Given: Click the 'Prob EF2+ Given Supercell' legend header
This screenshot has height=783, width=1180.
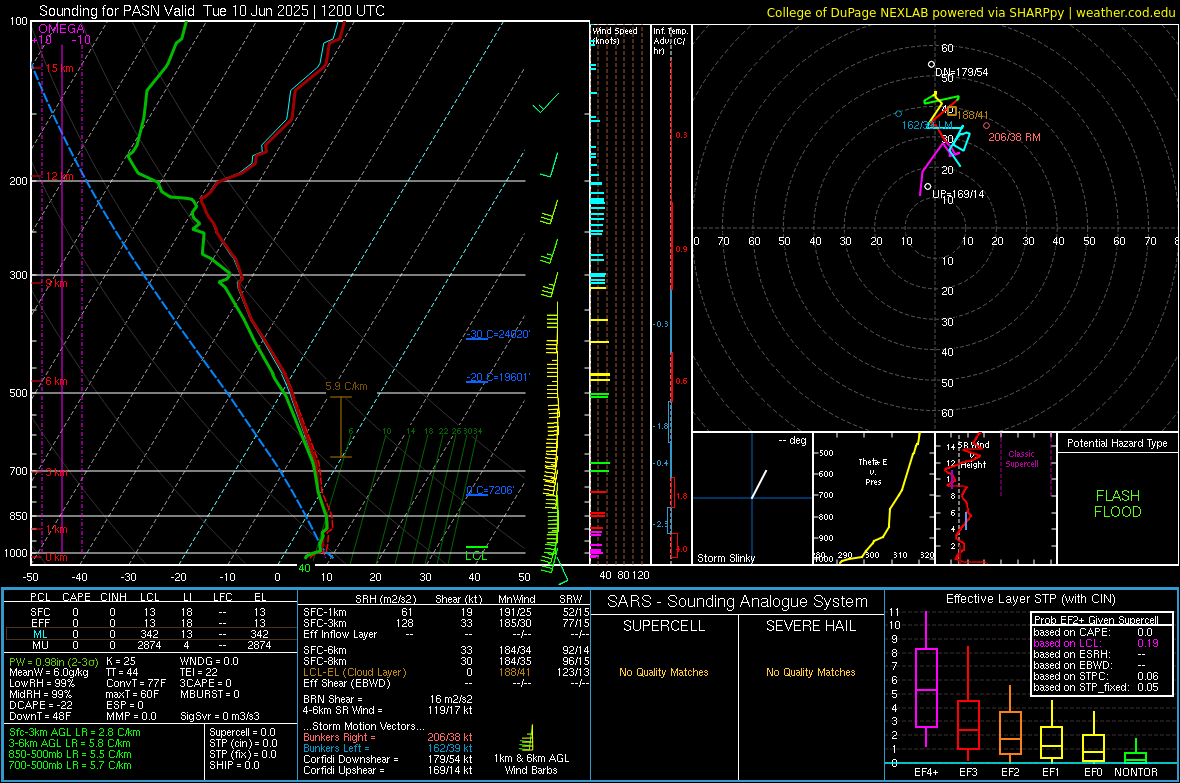Looking at the screenshot, I should point(1096,620).
